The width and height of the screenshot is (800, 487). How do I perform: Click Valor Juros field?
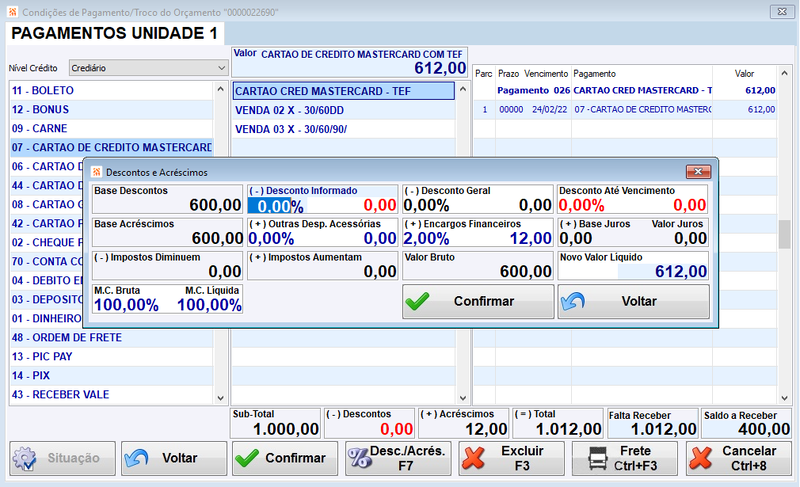click(690, 239)
